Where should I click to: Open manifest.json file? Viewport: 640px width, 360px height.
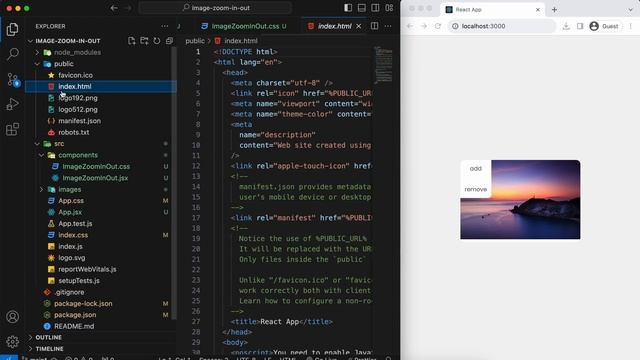(x=79, y=121)
